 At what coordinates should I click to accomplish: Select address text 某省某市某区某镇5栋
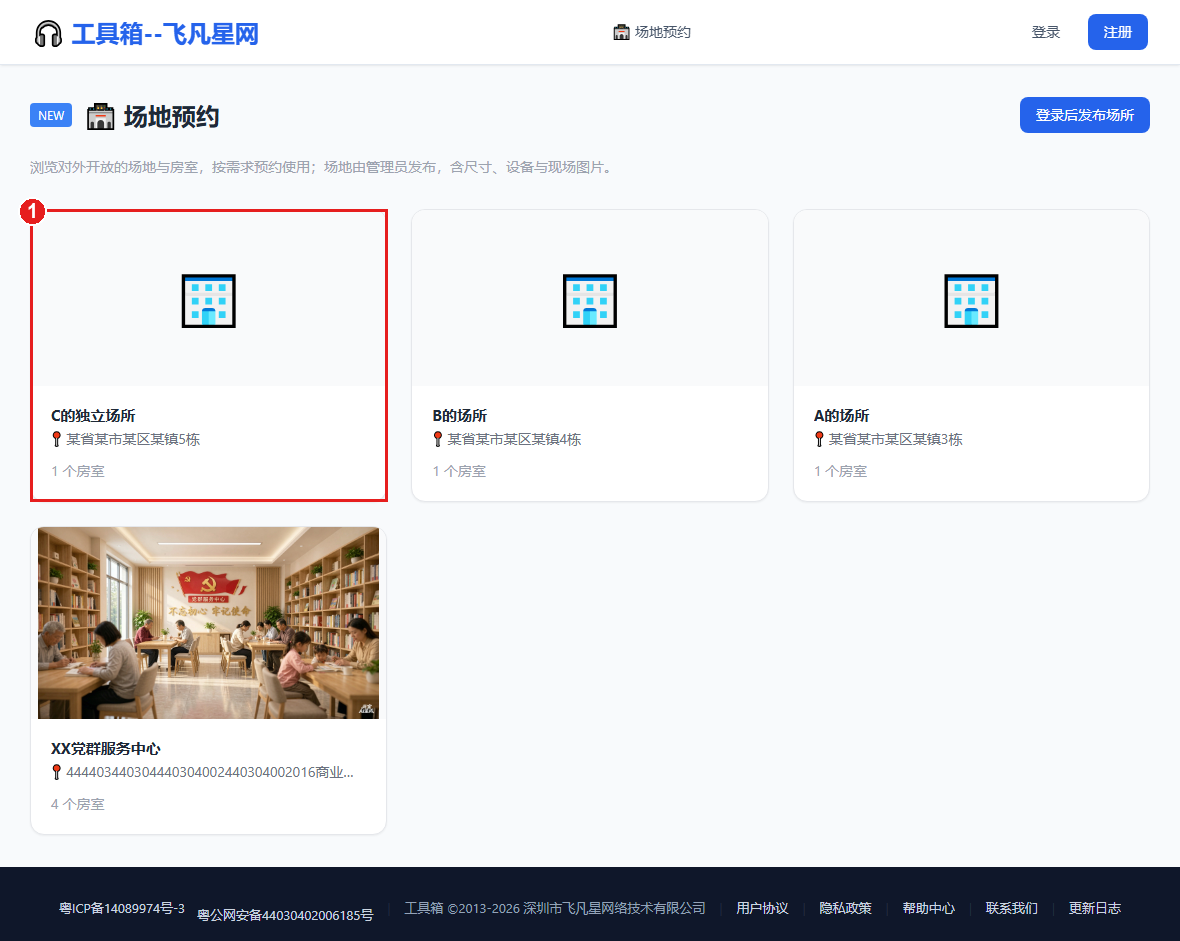(x=133, y=439)
